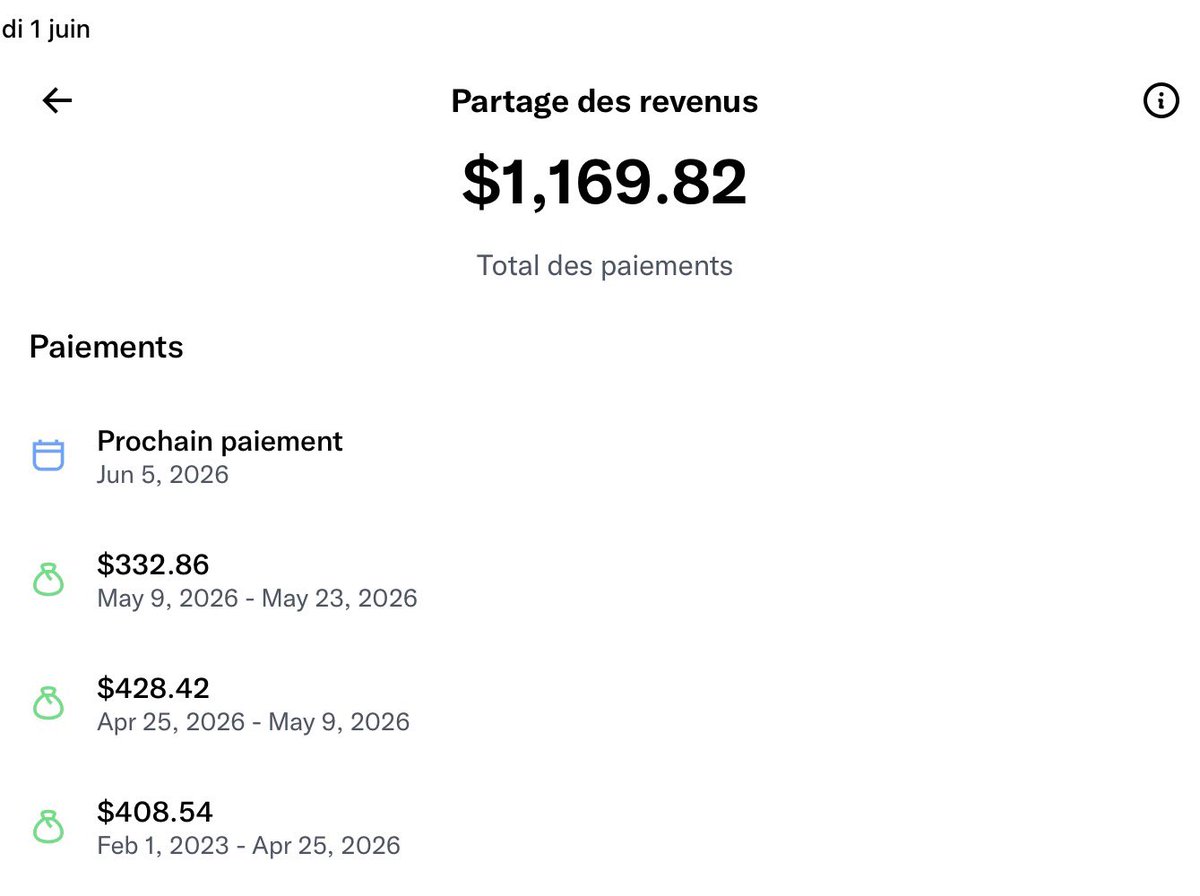Click the $1,169.82 total amount

pyautogui.click(x=605, y=182)
